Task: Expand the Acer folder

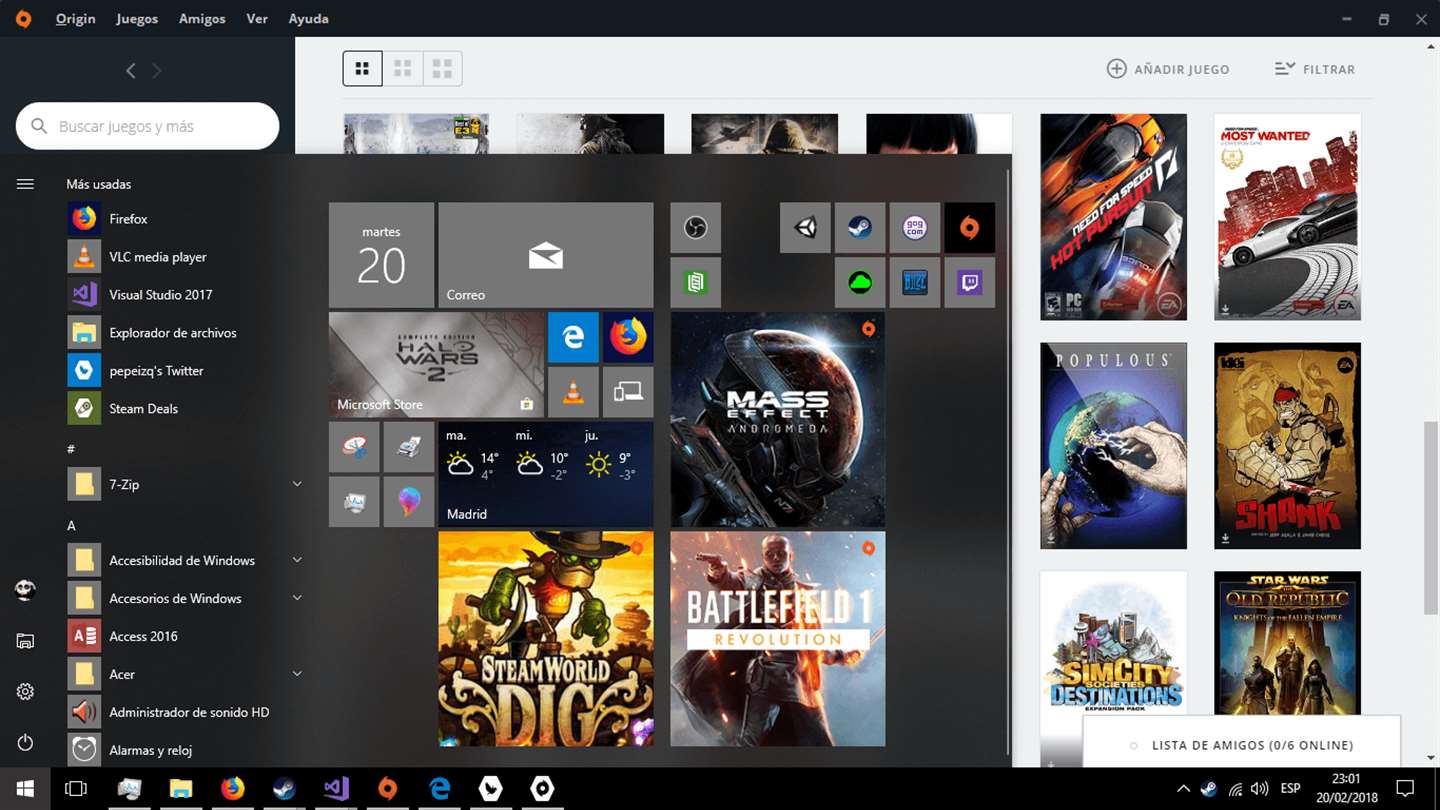Action: point(297,675)
